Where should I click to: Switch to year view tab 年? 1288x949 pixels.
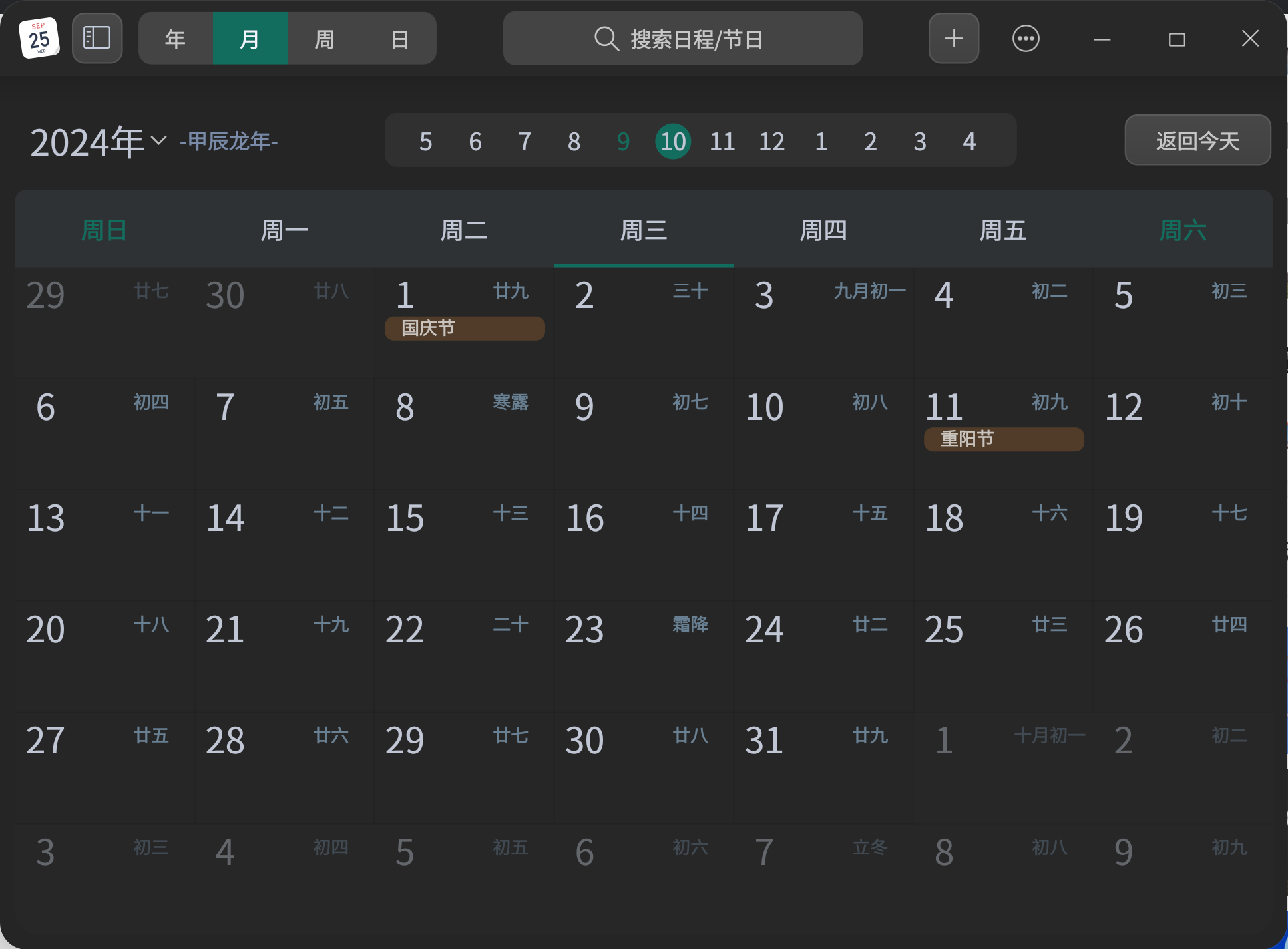[x=176, y=39]
